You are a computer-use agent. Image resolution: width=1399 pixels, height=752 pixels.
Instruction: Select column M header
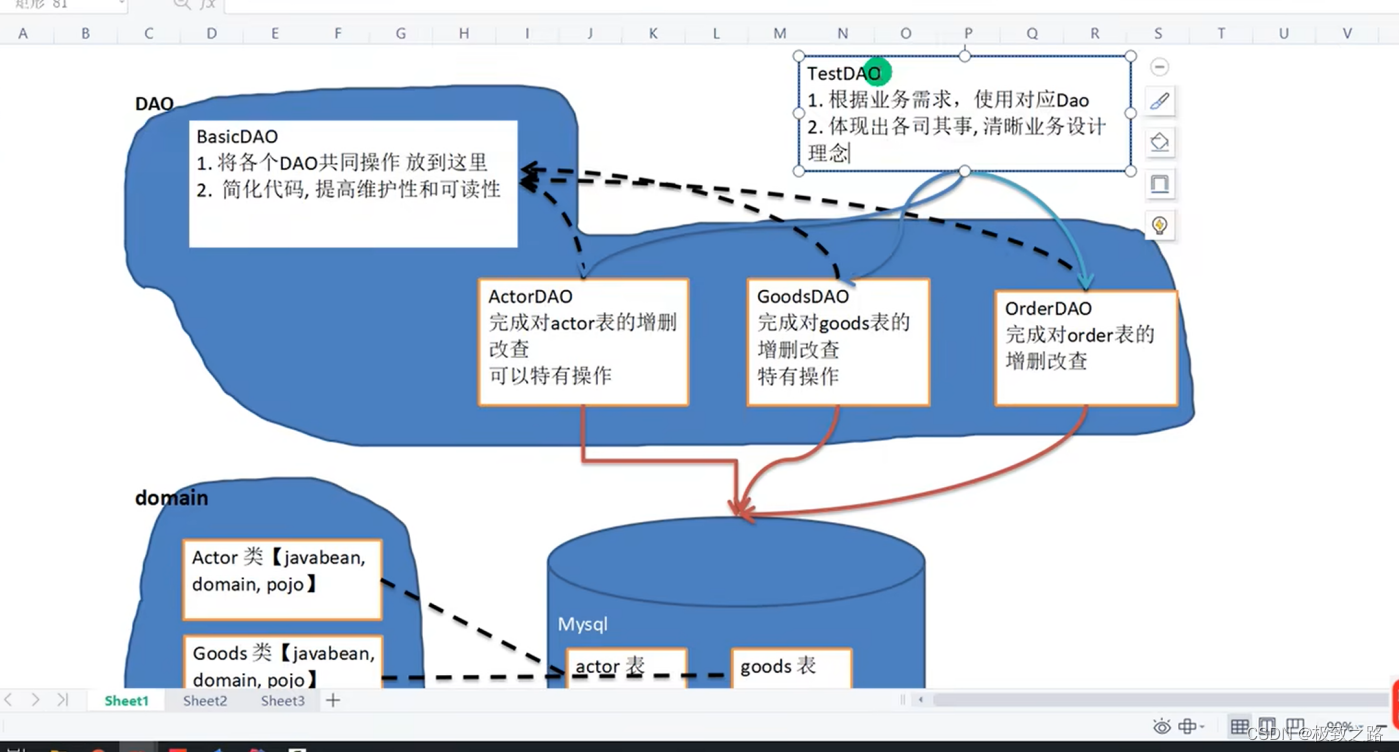click(x=779, y=34)
